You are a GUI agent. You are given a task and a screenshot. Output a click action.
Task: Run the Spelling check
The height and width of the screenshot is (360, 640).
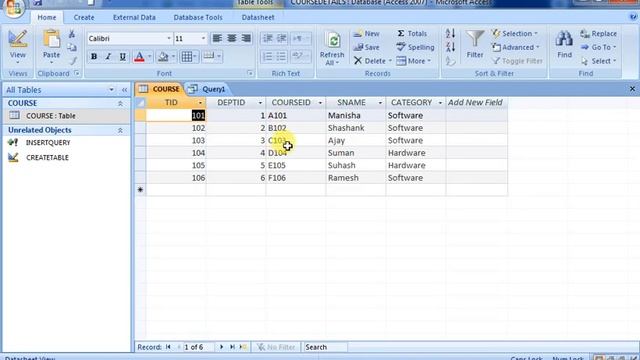tap(415, 47)
